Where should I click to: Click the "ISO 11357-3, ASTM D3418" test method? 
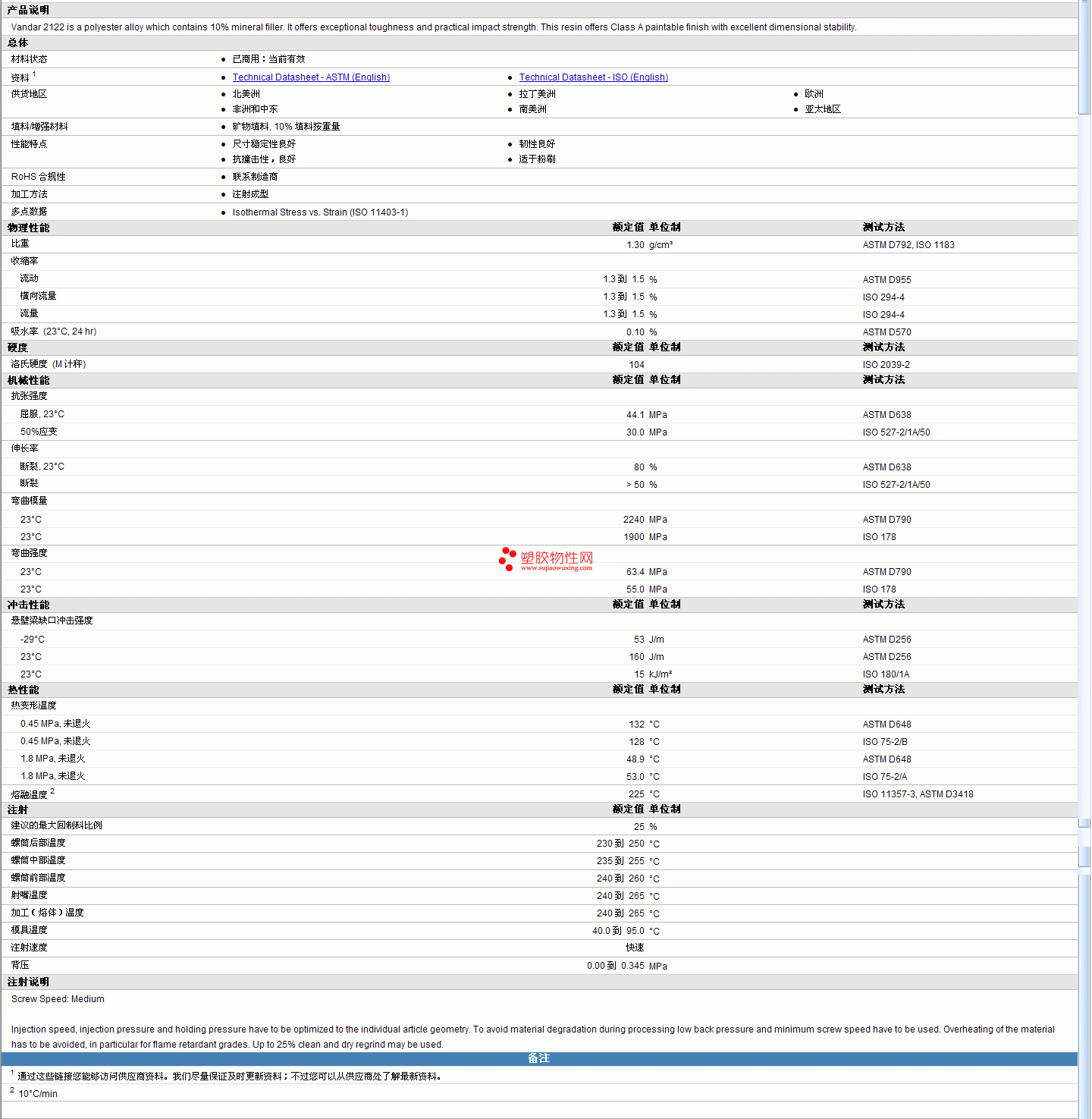pyautogui.click(x=918, y=794)
